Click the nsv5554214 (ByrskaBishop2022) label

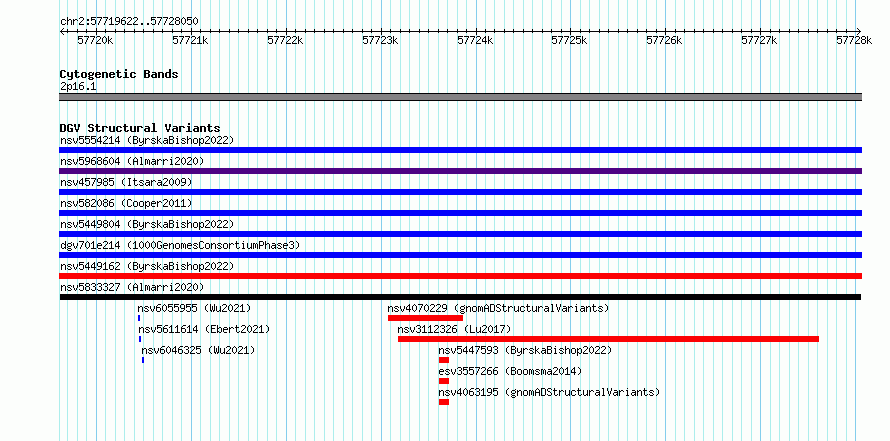point(147,140)
